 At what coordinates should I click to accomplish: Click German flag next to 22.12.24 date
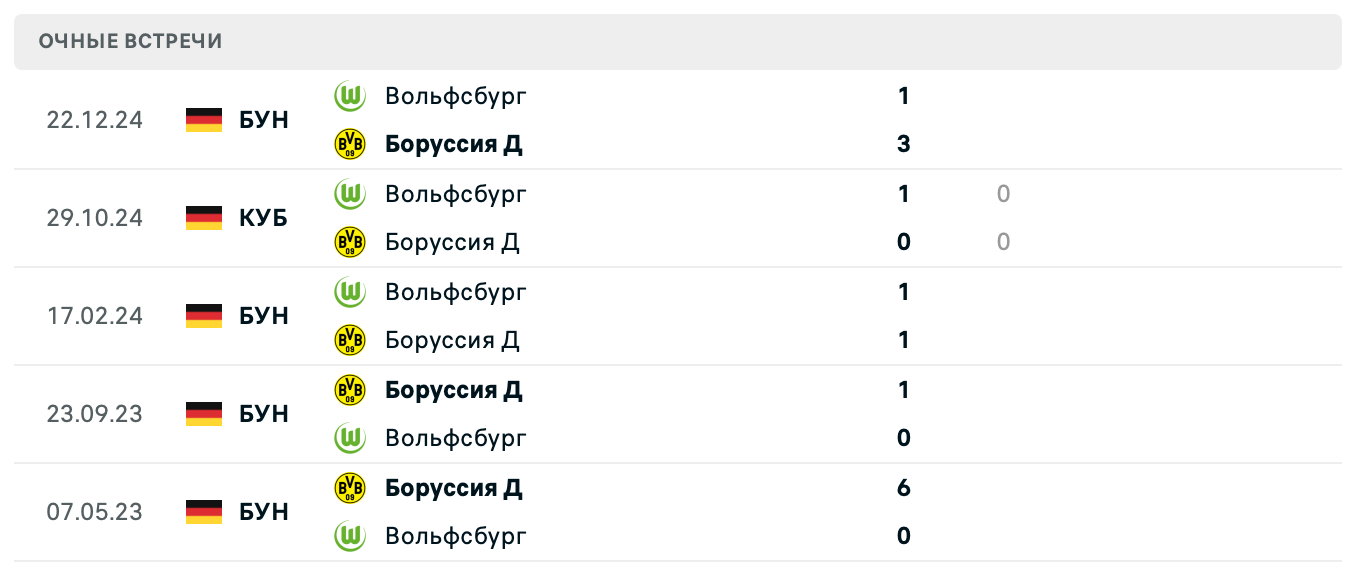(x=204, y=120)
